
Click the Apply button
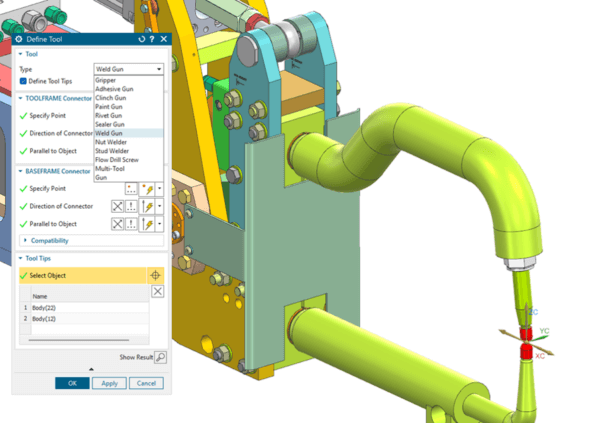point(109,383)
